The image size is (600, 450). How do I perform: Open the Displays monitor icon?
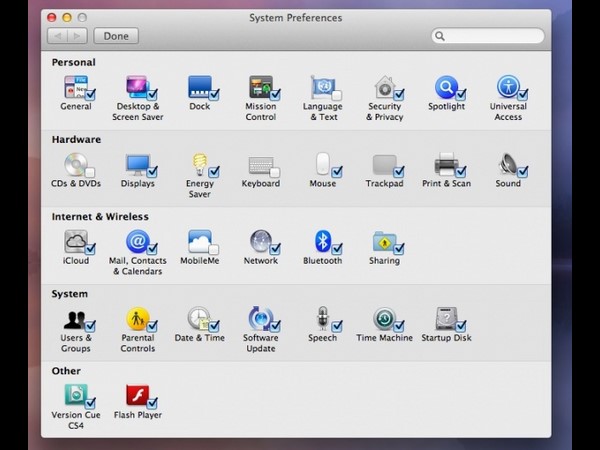[x=137, y=164]
